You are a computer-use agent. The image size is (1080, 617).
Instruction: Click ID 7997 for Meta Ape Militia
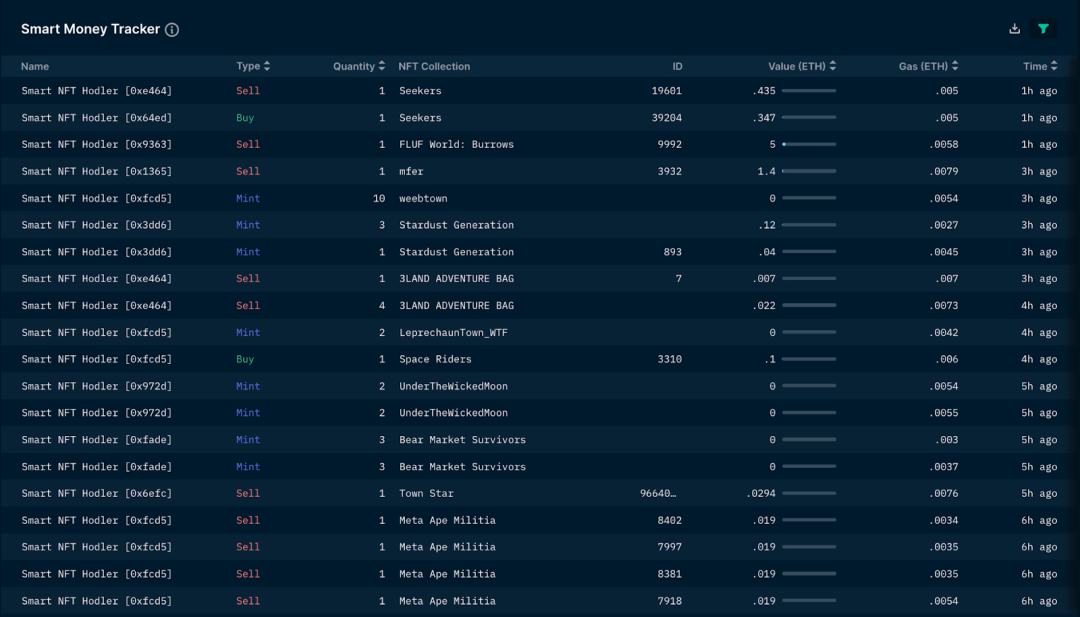click(x=669, y=547)
